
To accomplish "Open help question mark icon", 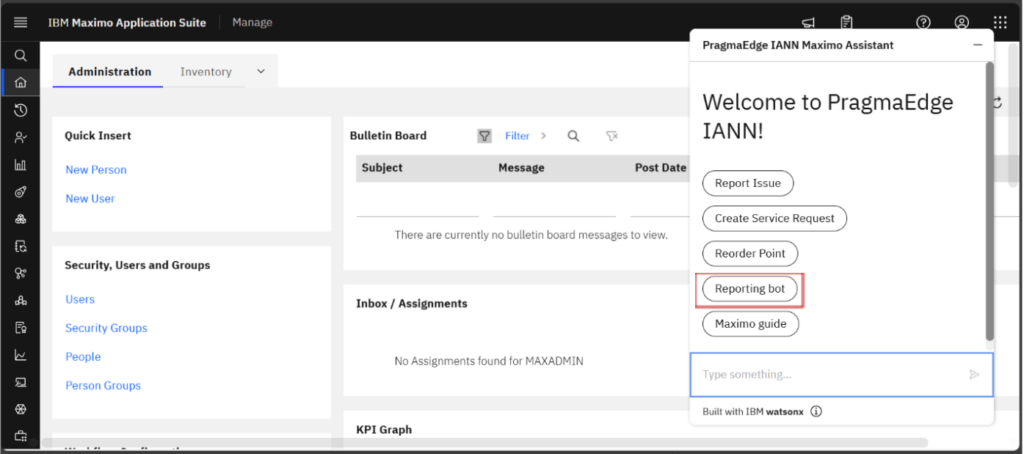I will click(923, 22).
